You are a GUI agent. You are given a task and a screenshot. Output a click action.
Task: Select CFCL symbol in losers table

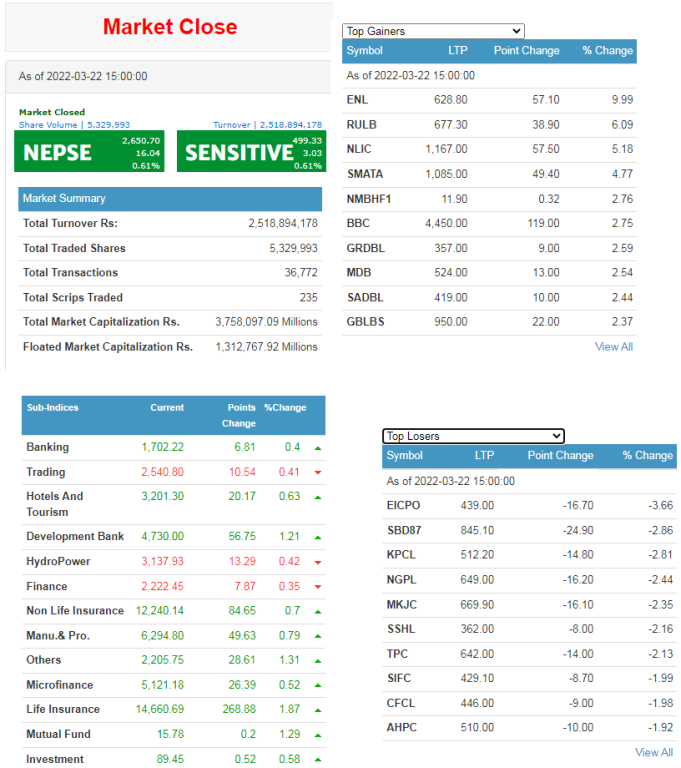[401, 703]
